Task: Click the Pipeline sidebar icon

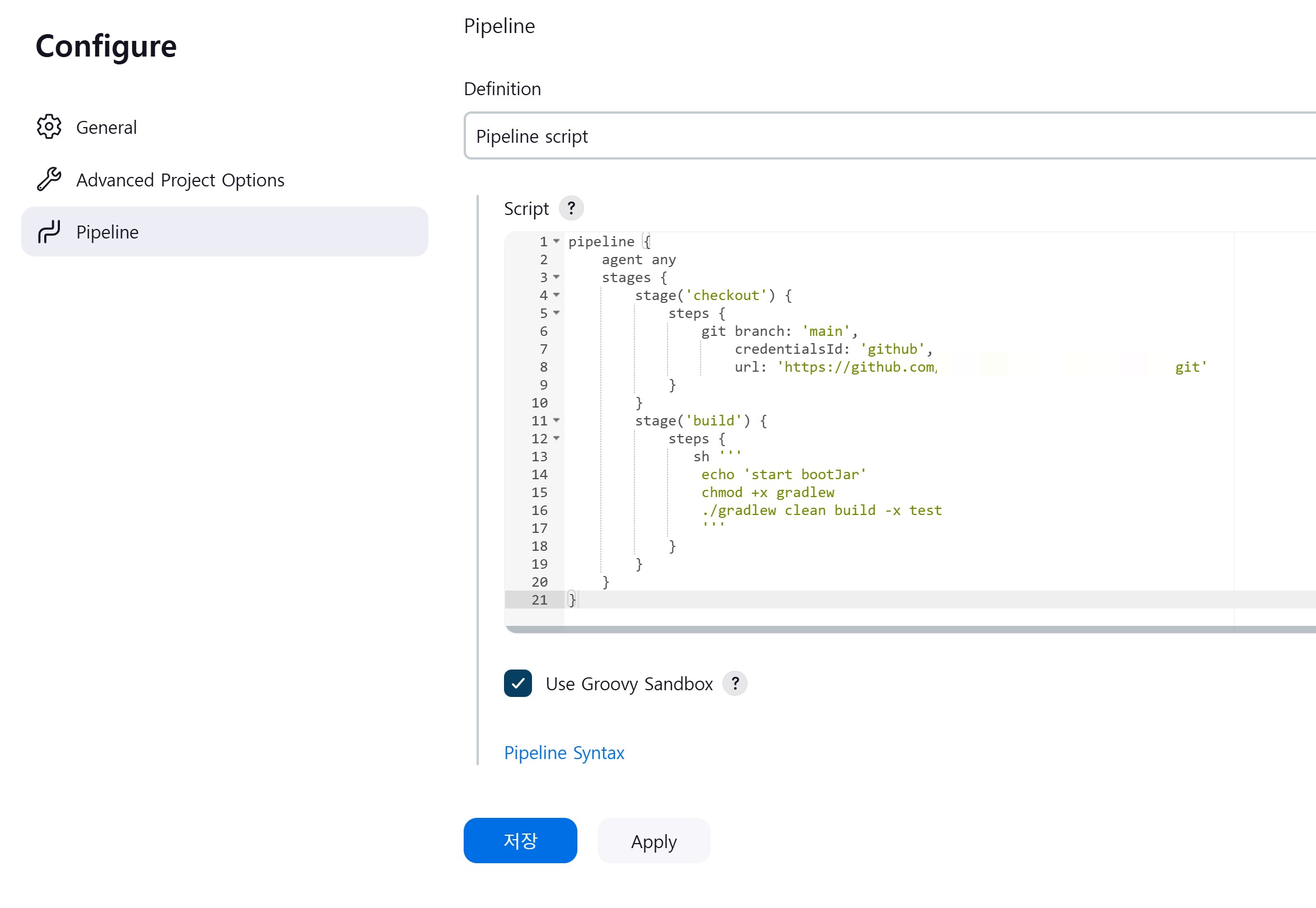Action: [49, 232]
